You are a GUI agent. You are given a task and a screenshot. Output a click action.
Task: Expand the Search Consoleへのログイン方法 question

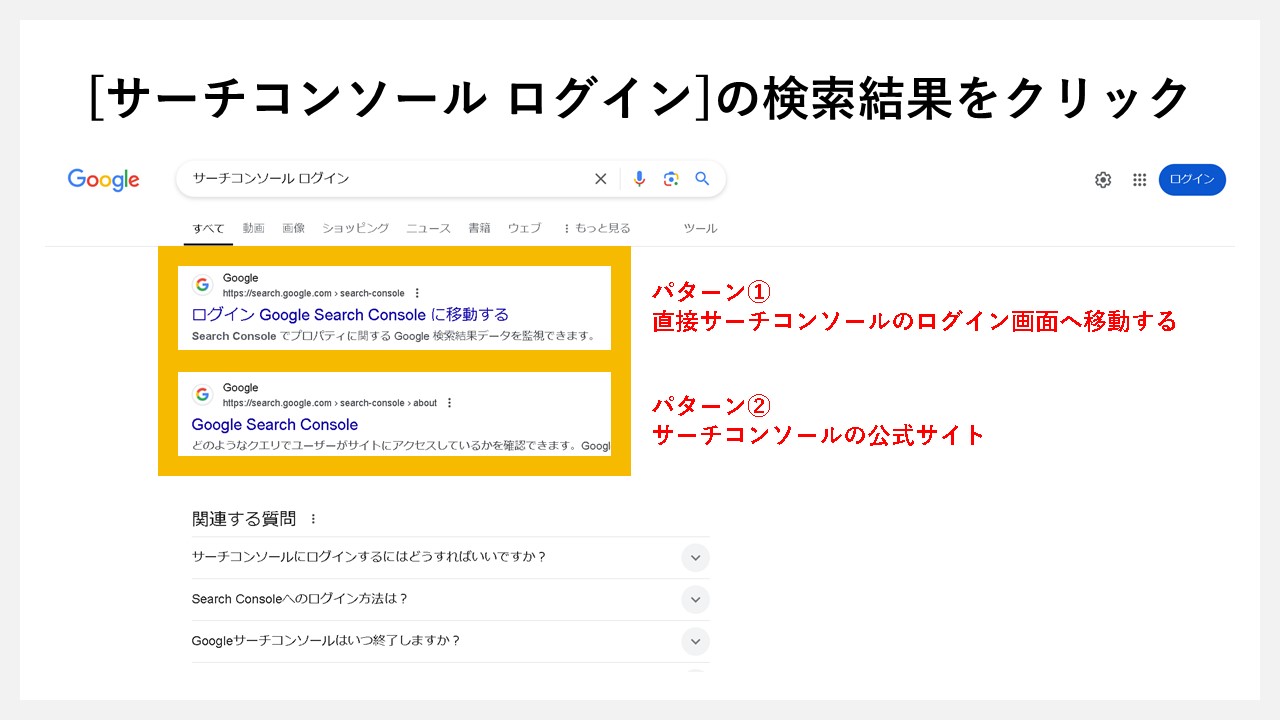pyautogui.click(x=695, y=599)
